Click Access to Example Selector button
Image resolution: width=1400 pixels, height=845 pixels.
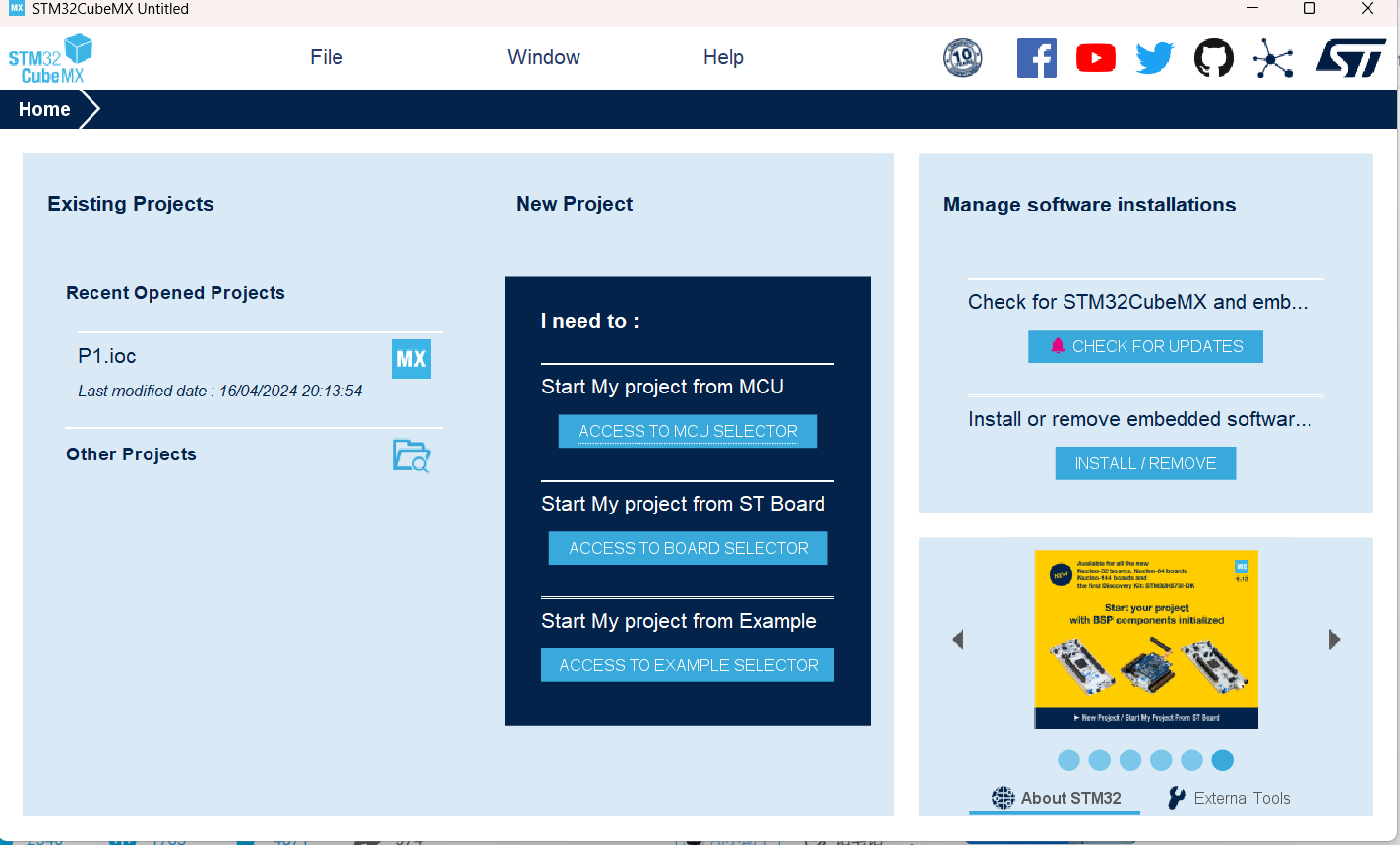688,665
